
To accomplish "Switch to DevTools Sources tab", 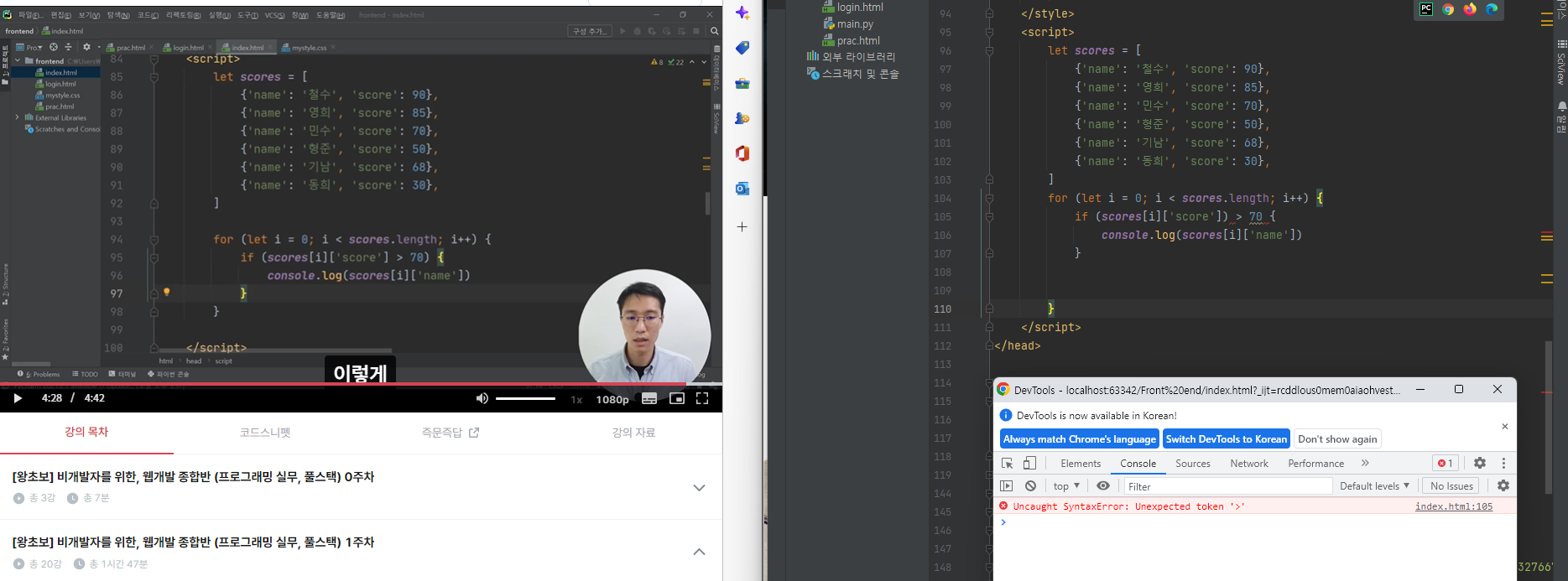I will coord(1192,464).
